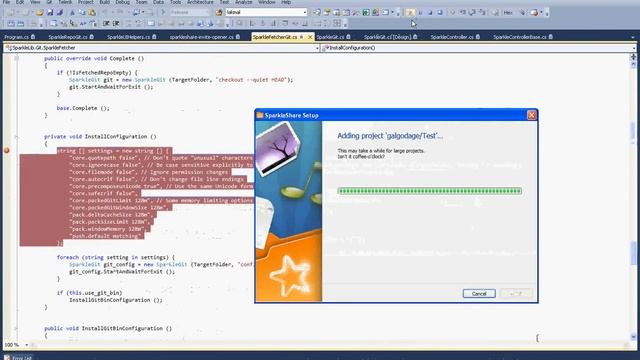Viewport: 640px width, 360px height.
Task: Open the find combo box dropdown arrow
Action: 304,12
